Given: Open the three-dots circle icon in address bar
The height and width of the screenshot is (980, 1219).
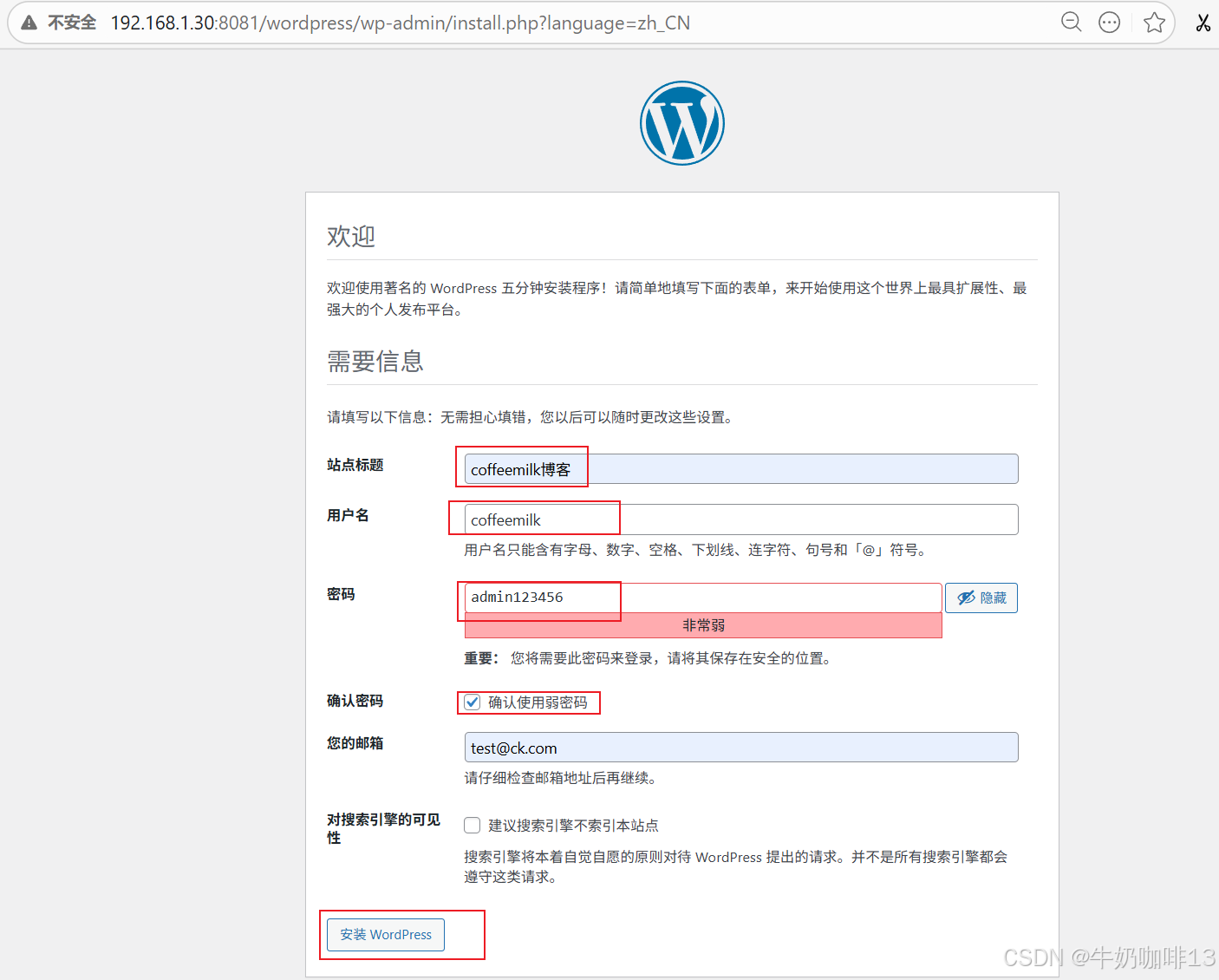Looking at the screenshot, I should coord(1109,23).
